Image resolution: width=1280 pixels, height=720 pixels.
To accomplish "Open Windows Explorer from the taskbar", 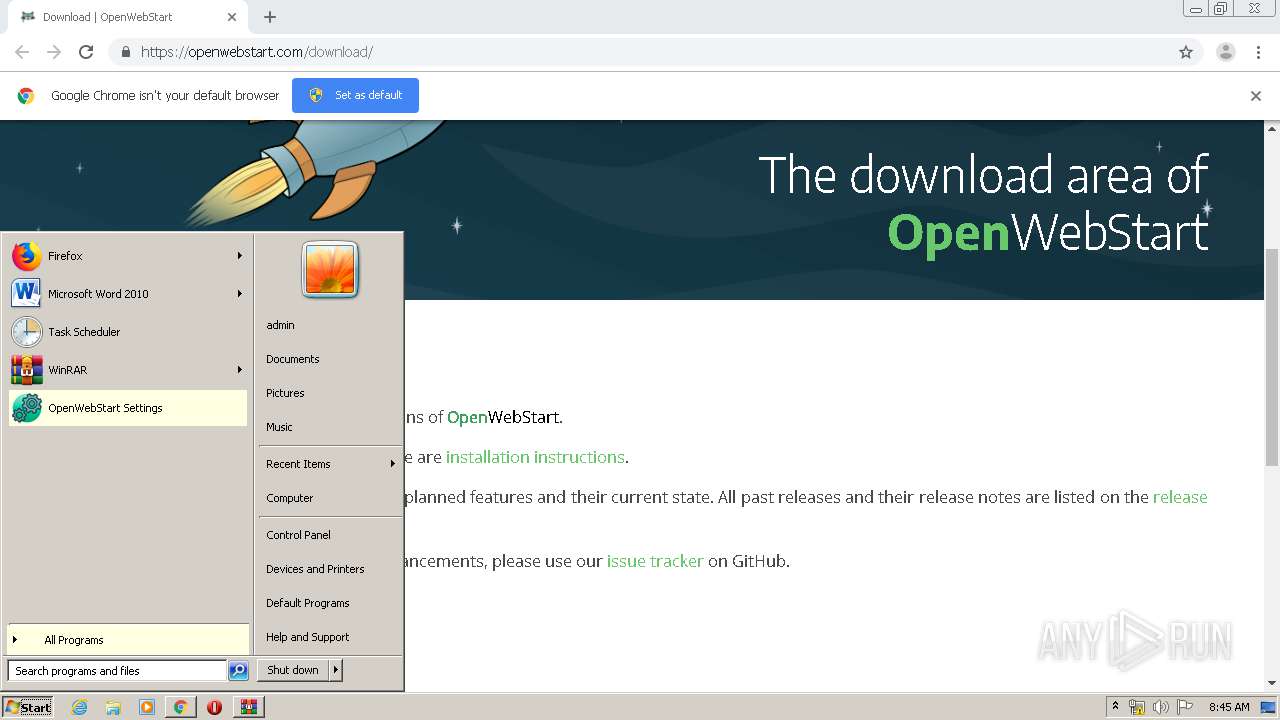I will 113,707.
